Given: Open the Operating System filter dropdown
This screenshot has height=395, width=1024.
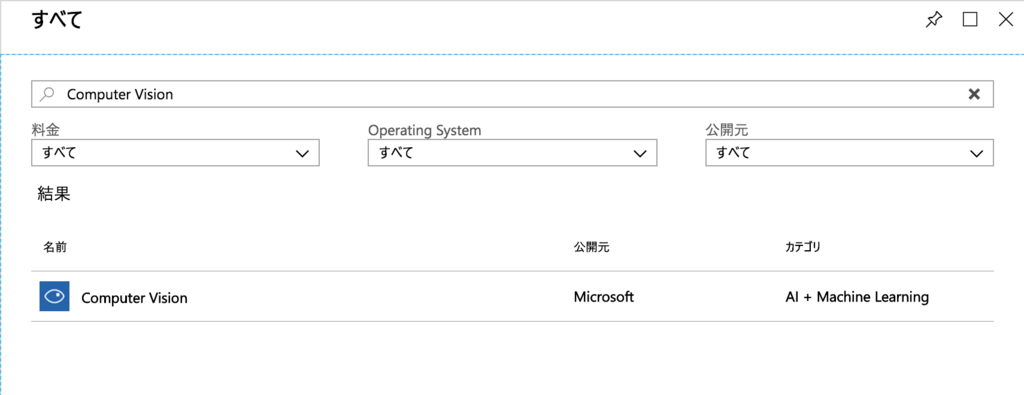Looking at the screenshot, I should pyautogui.click(x=512, y=153).
